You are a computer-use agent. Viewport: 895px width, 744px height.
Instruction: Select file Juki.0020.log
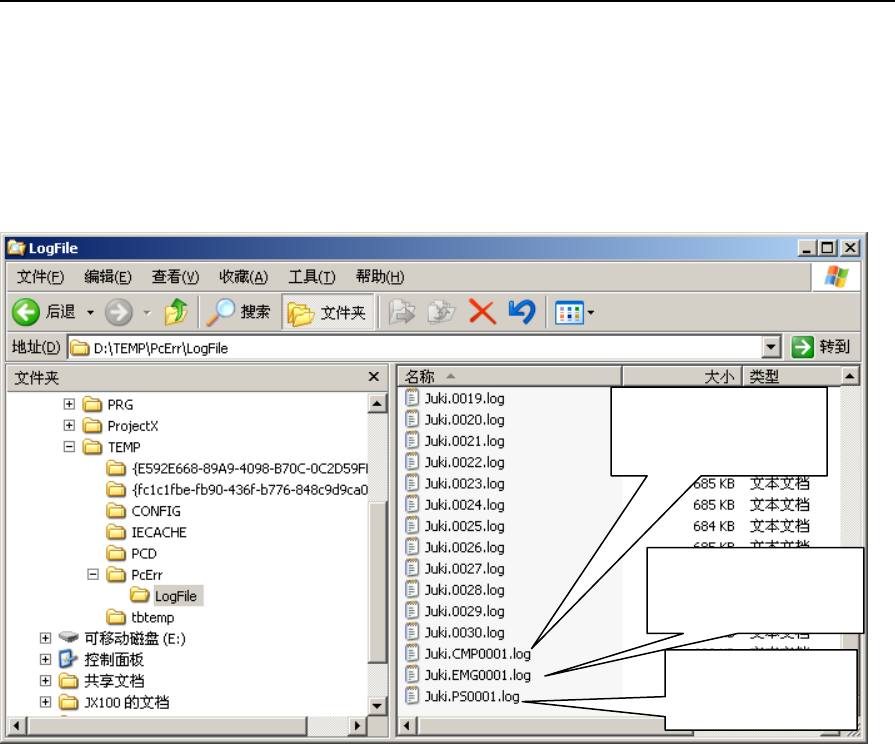455,420
